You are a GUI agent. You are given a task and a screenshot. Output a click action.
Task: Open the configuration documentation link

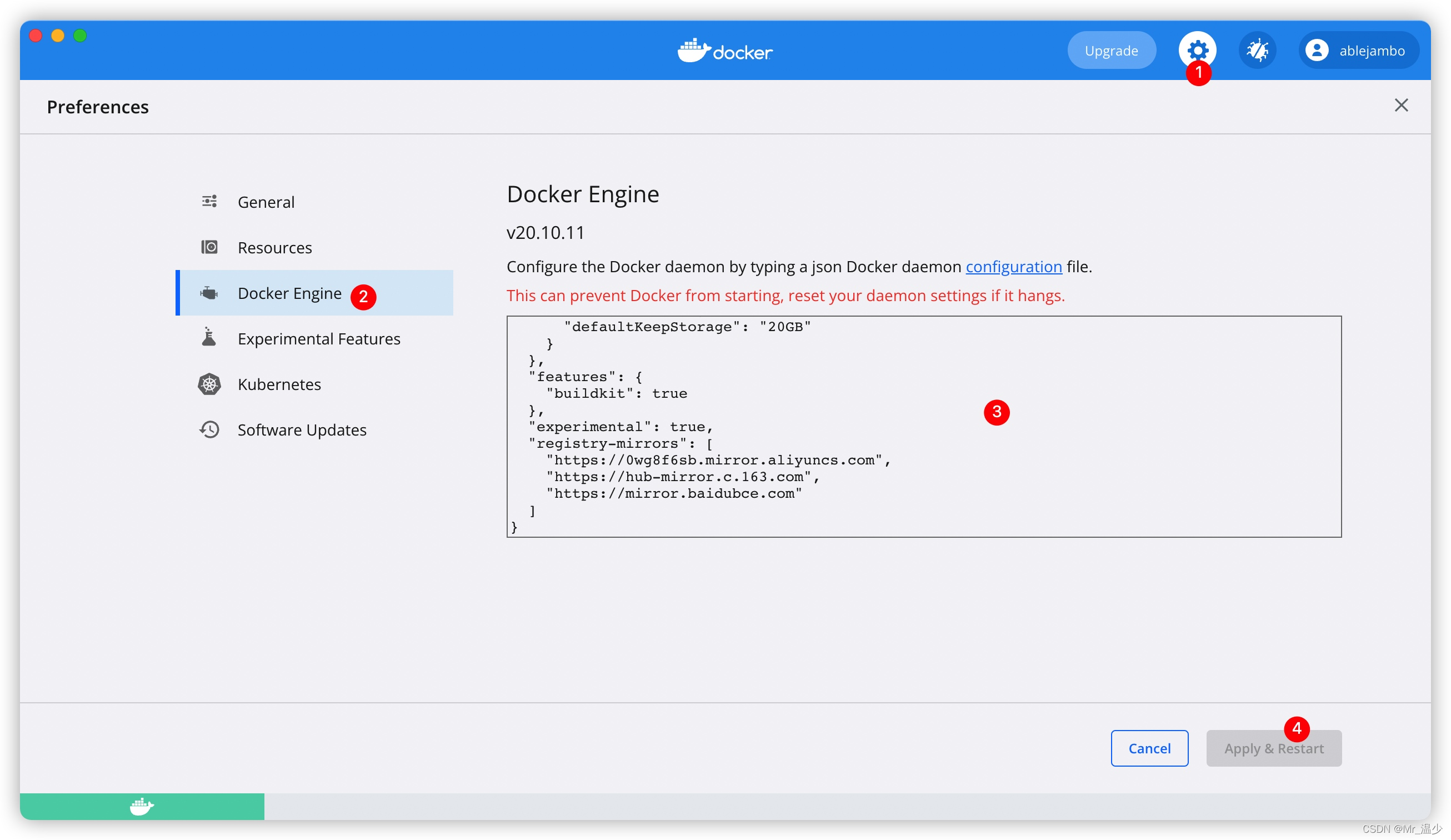coord(1013,267)
